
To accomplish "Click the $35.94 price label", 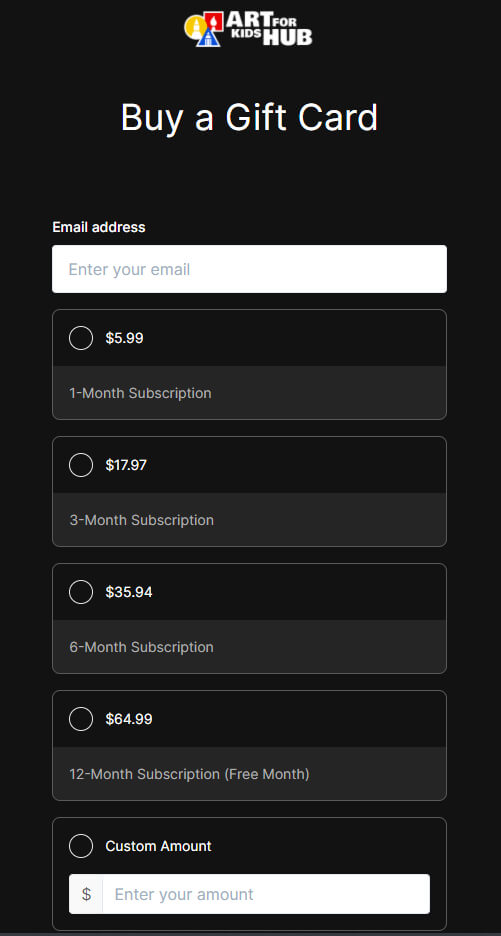I will (129, 592).
